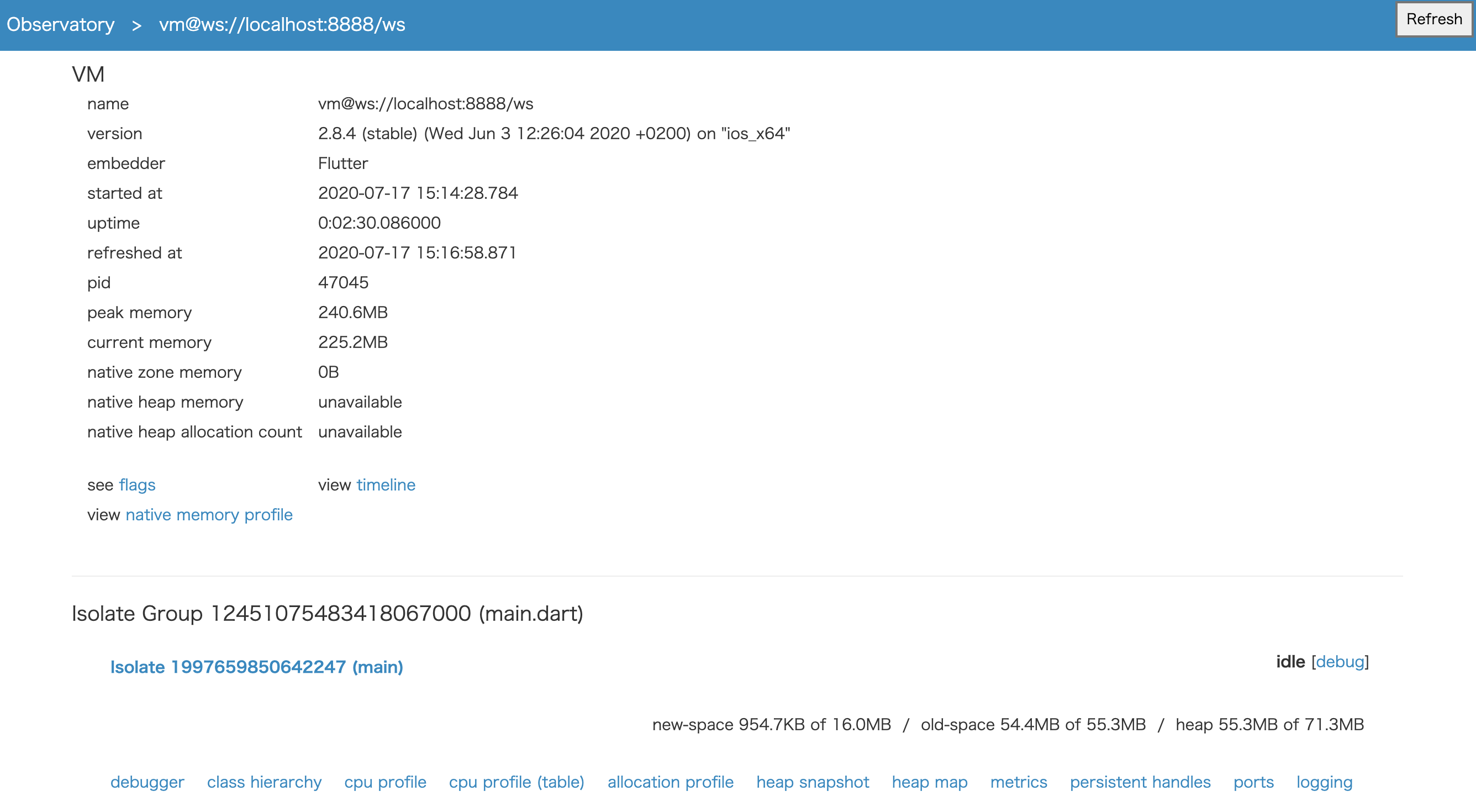Click the Isolate Group main.dart heading
The height and width of the screenshot is (812, 1476).
[x=327, y=614]
